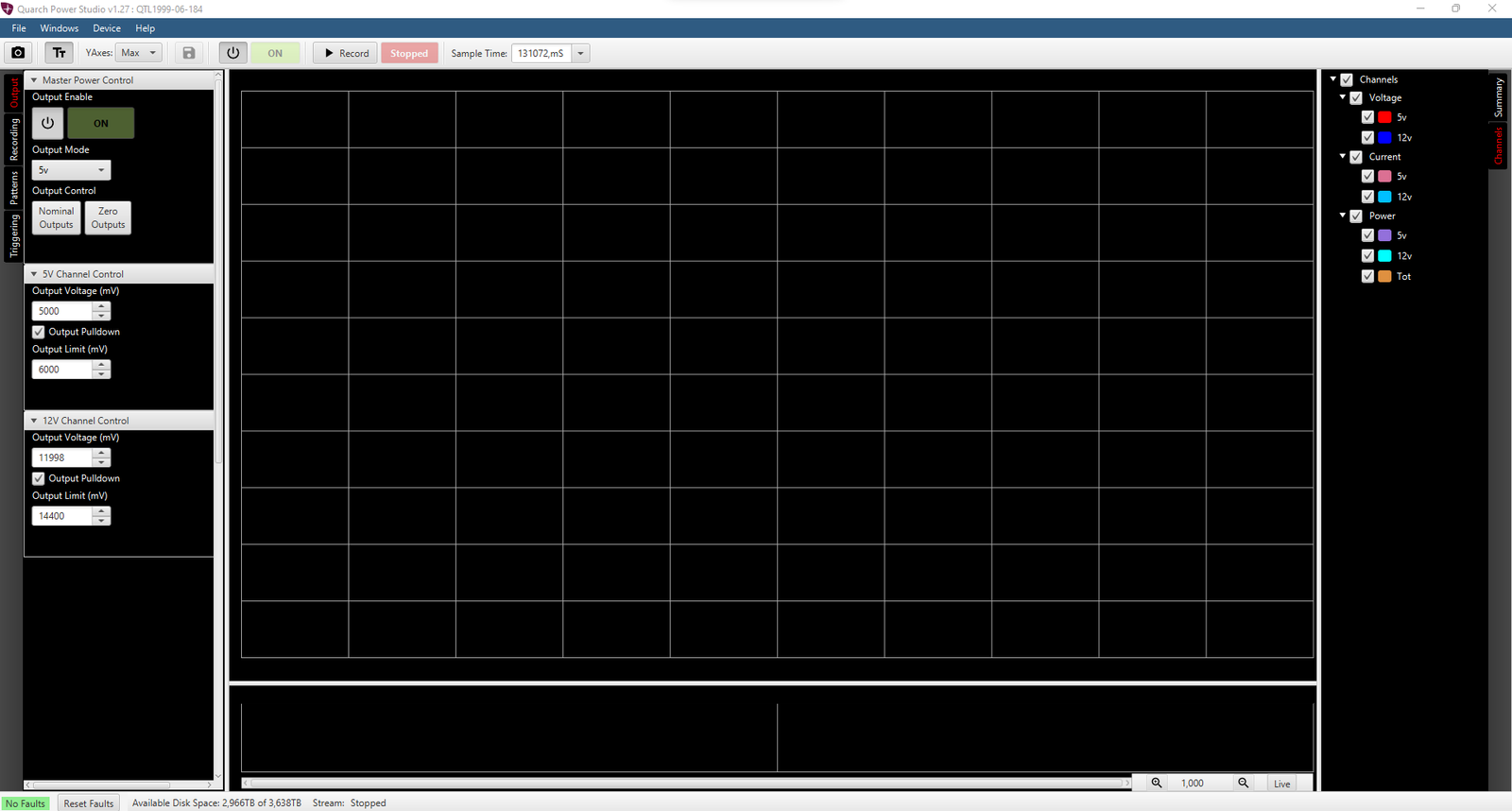This screenshot has height=811, width=1512.
Task: Click the text annotation tool icon
Action: pos(59,53)
